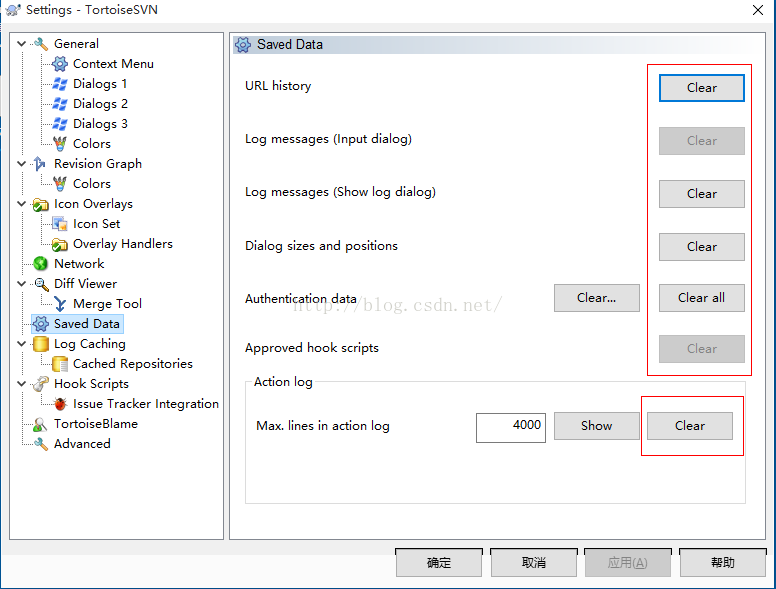Click the TortoiseSVN title bar icon

pyautogui.click(x=13, y=9)
